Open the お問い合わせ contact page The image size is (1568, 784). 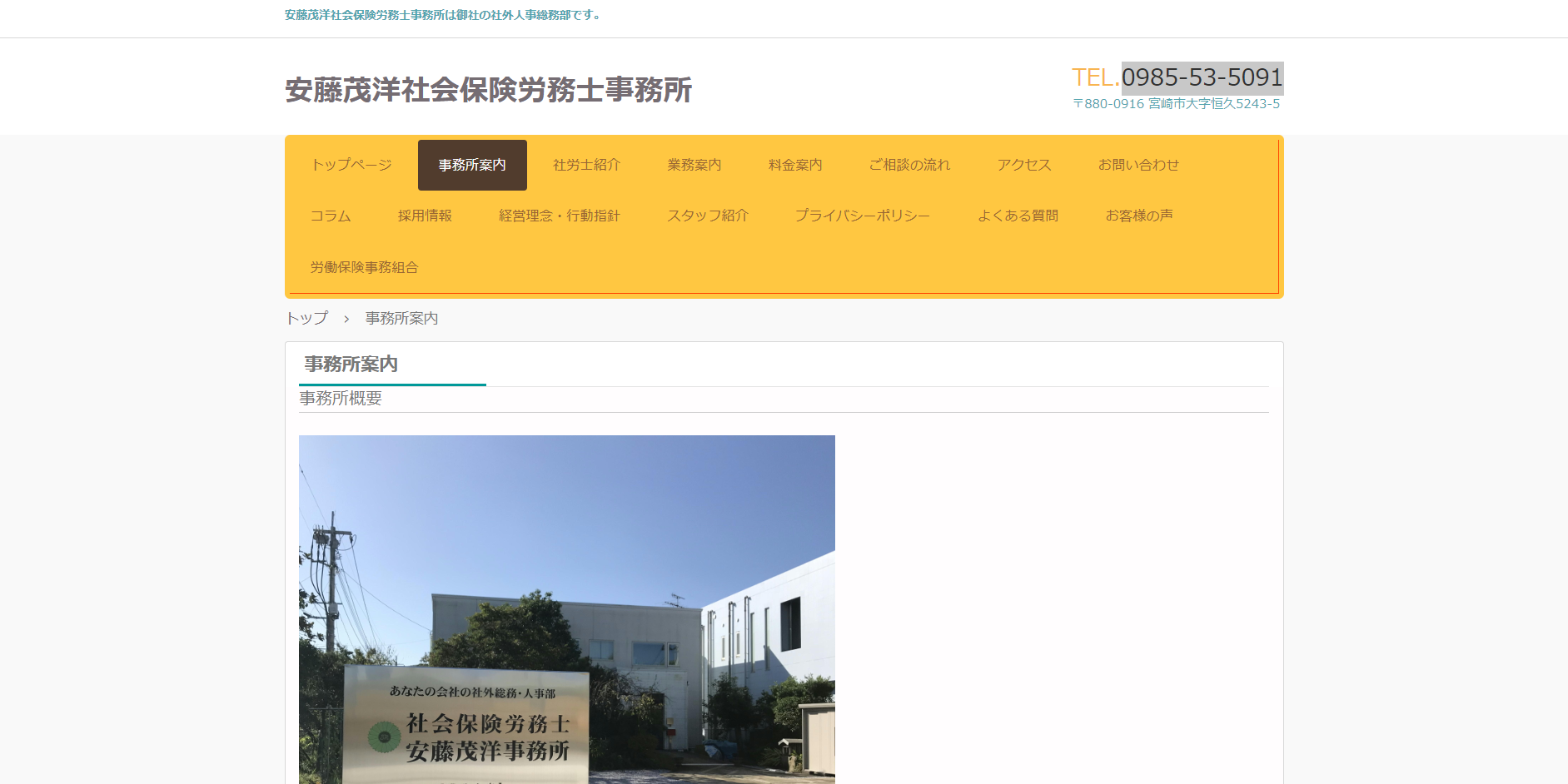click(x=1139, y=164)
